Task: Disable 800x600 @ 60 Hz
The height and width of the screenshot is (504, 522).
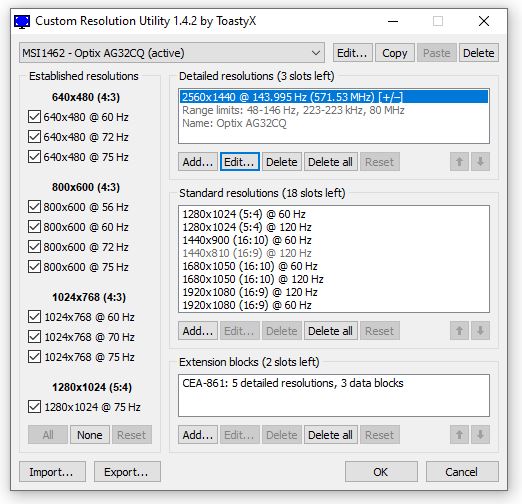Action: (34, 227)
